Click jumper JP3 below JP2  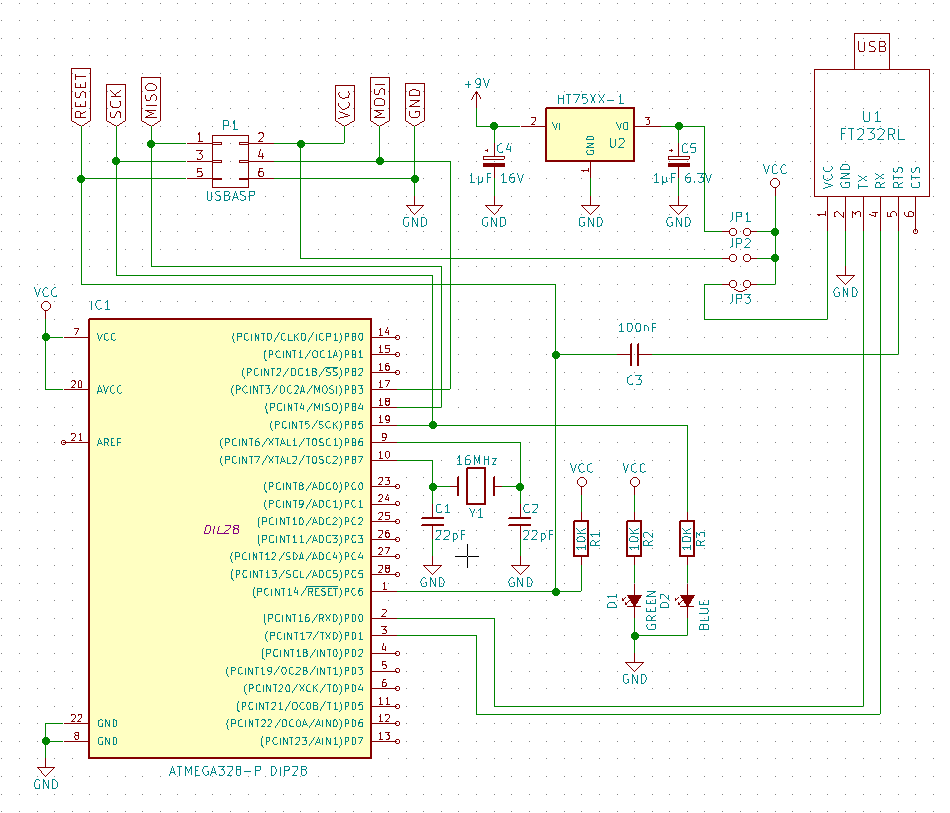(x=740, y=284)
